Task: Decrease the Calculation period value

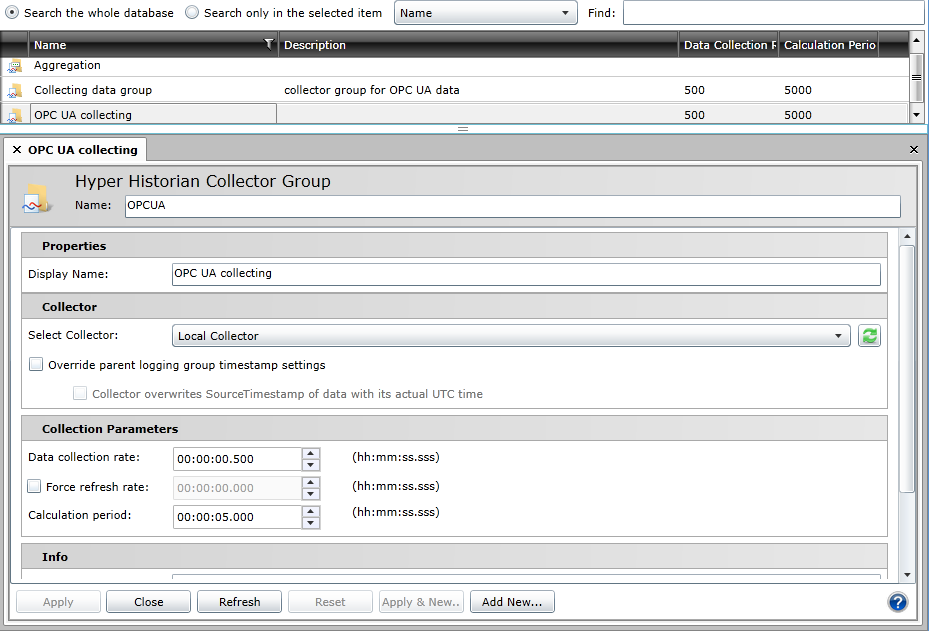Action: [x=311, y=523]
